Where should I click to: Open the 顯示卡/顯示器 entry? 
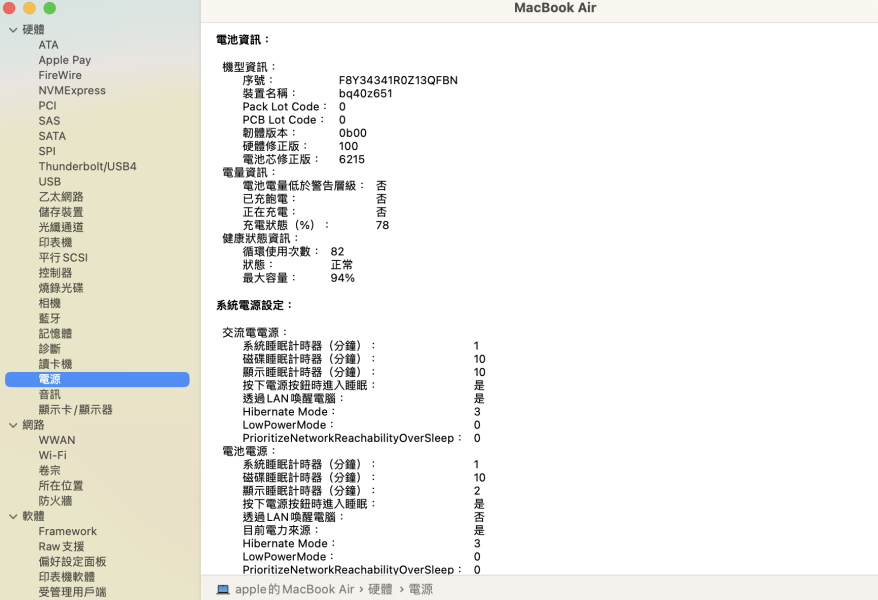pyautogui.click(x=75, y=409)
